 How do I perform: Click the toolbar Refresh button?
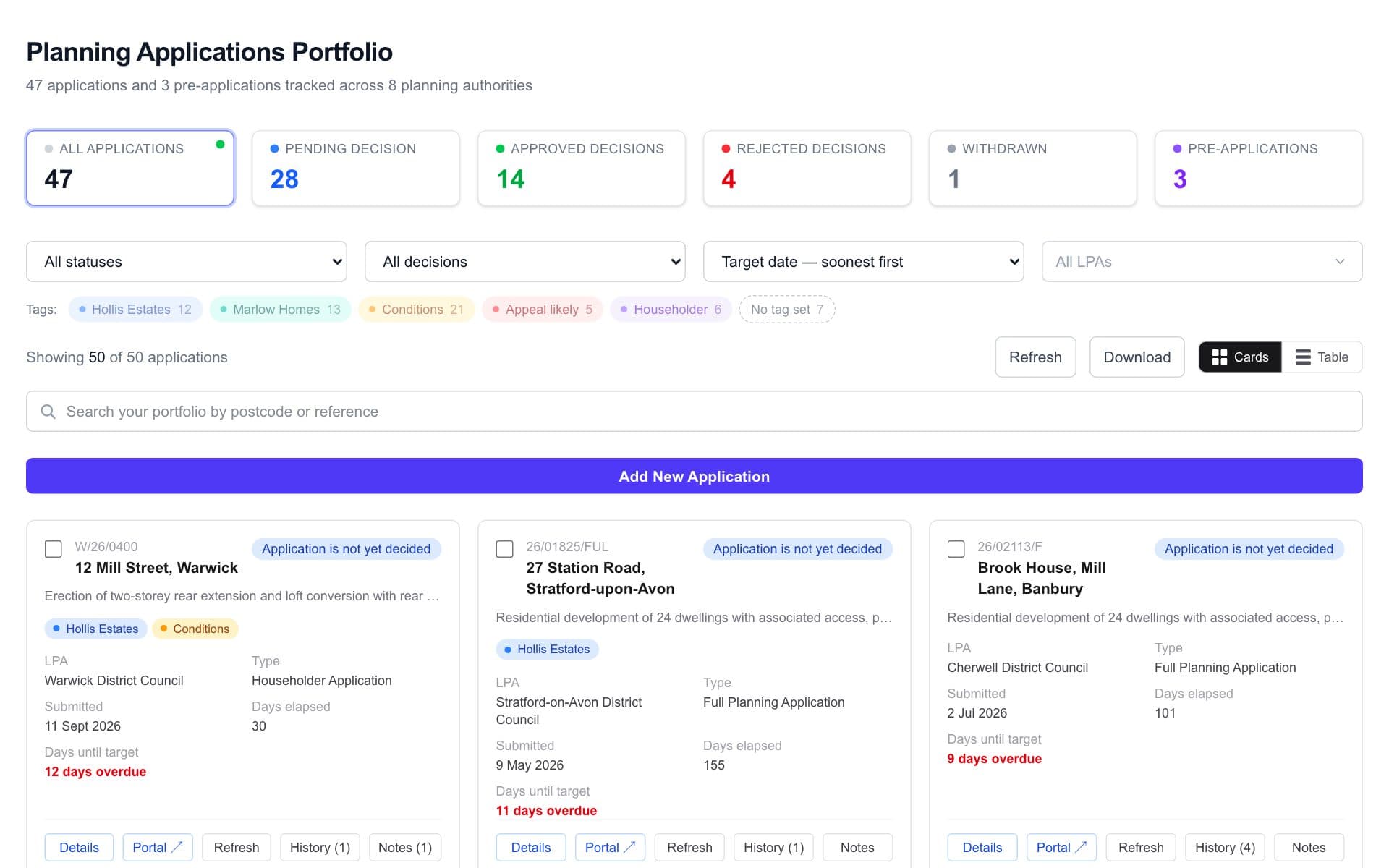[x=1035, y=357]
